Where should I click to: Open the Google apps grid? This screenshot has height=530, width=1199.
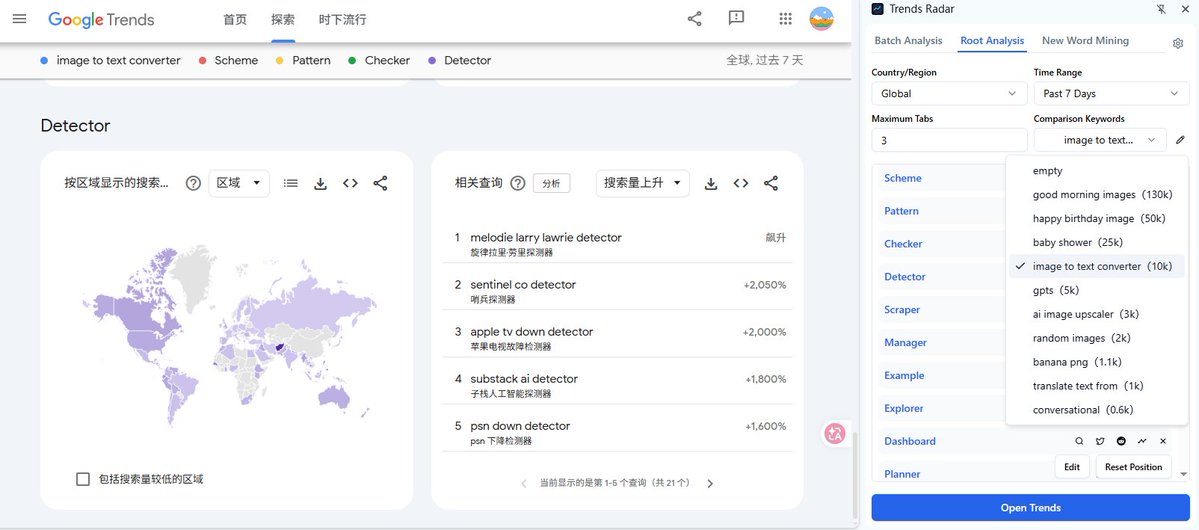click(785, 19)
